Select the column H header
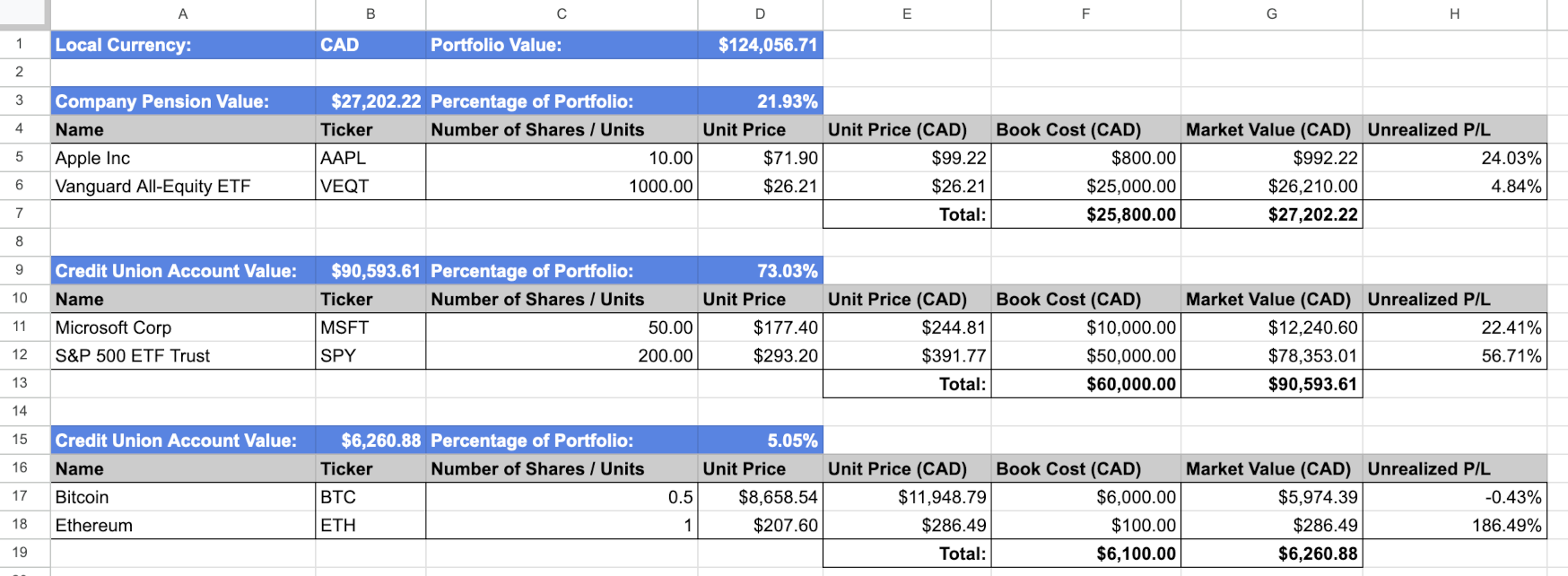The image size is (1568, 576). point(1454,13)
